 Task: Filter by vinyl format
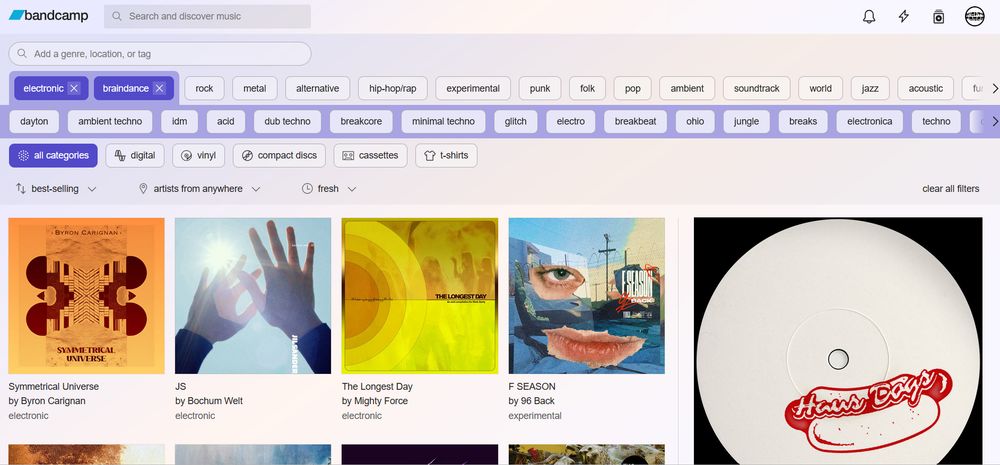point(198,156)
